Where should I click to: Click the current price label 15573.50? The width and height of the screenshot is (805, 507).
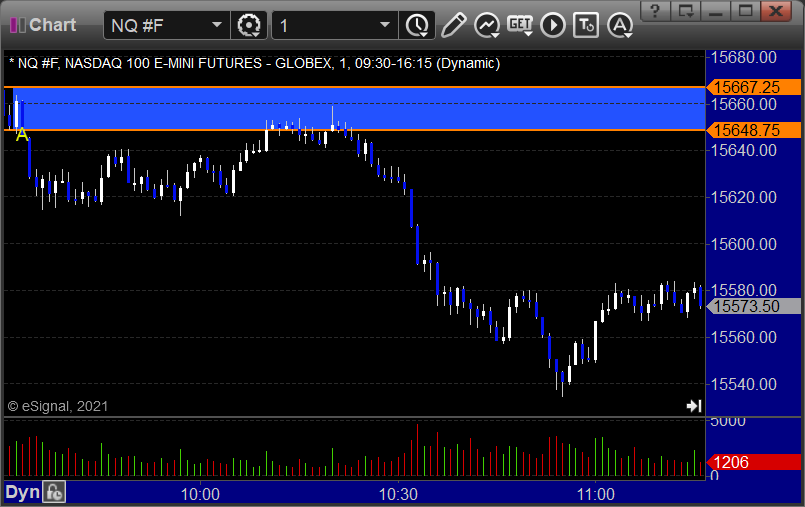pos(754,306)
